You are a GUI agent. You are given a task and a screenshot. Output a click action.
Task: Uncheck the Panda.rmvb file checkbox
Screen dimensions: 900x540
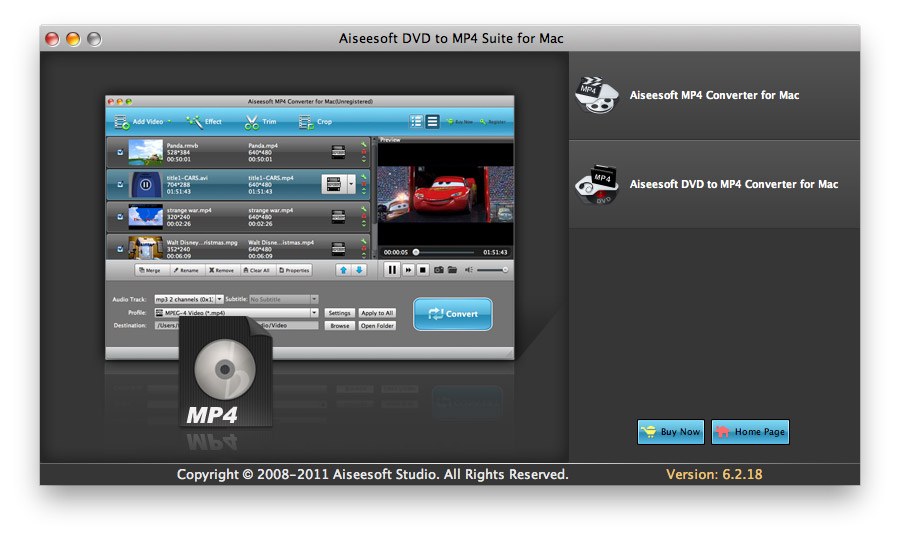[x=121, y=152]
